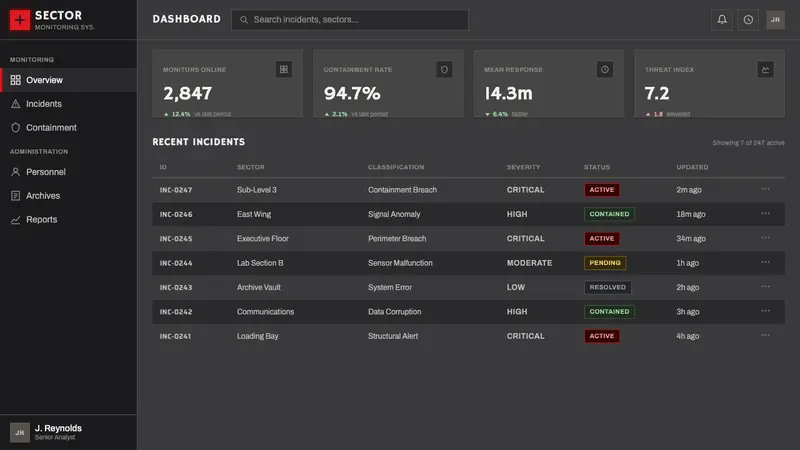Click the Mean Response clock icon

pyautogui.click(x=605, y=69)
